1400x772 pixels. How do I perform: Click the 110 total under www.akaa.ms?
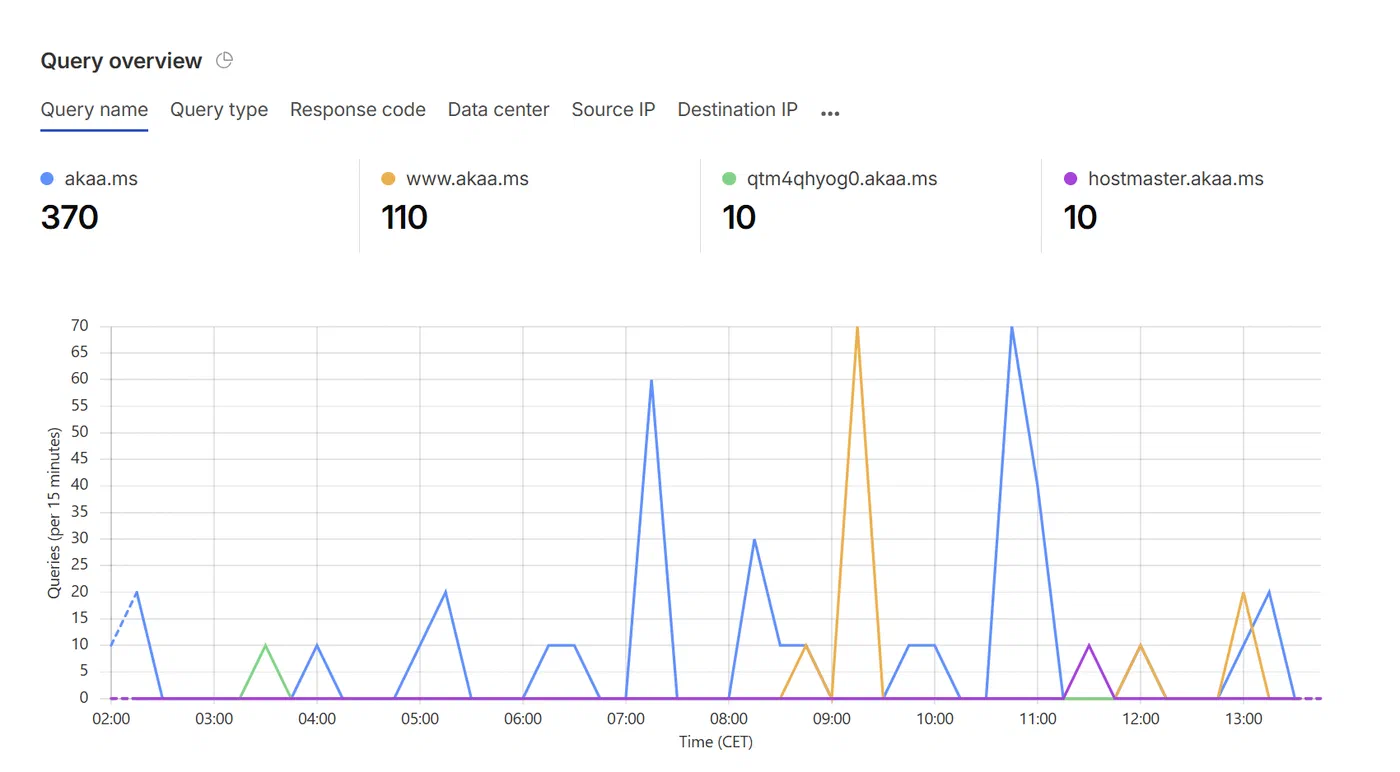pos(404,217)
